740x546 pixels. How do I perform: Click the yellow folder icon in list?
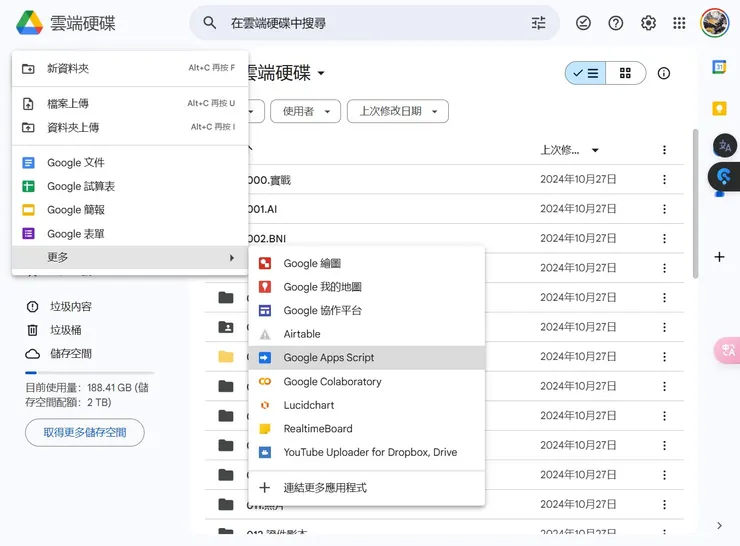(226, 356)
